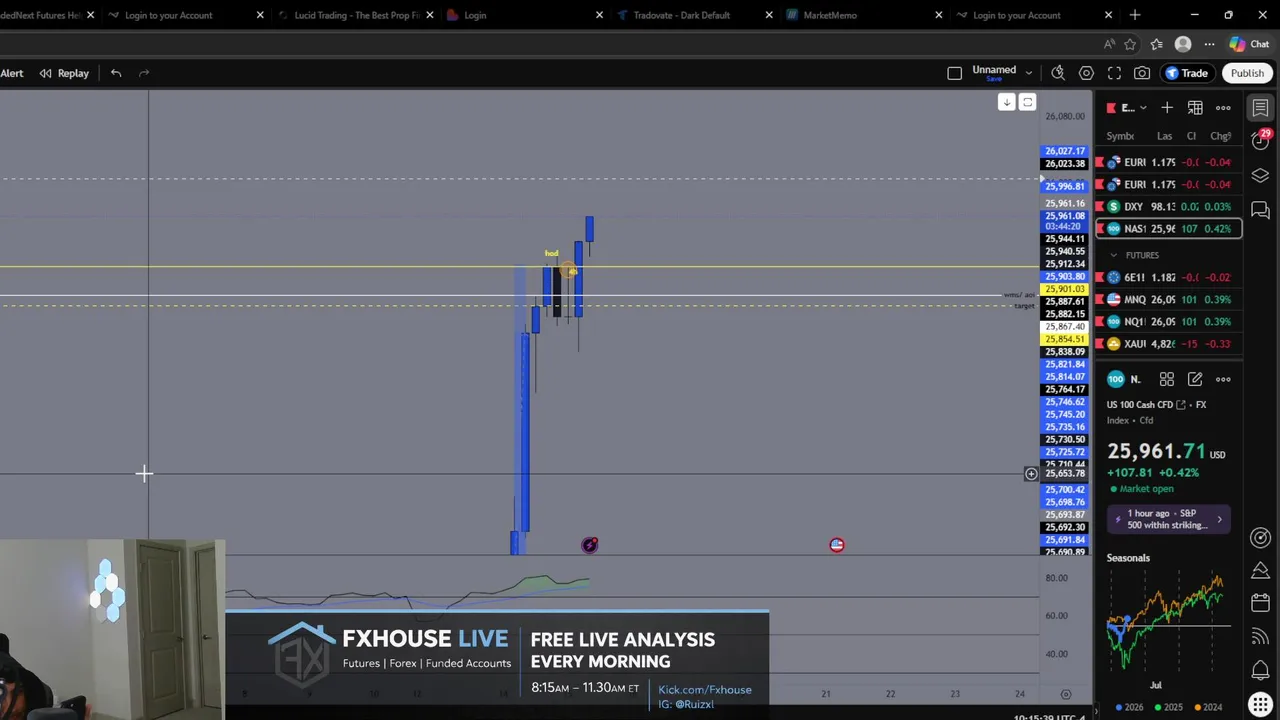The width and height of the screenshot is (1280, 720).
Task: Toggle the red flag on the MNQ row
Action: (x=1100, y=299)
